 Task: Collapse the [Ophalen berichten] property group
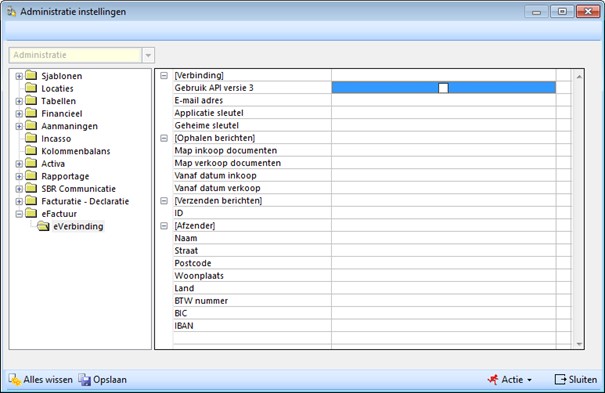click(x=164, y=138)
